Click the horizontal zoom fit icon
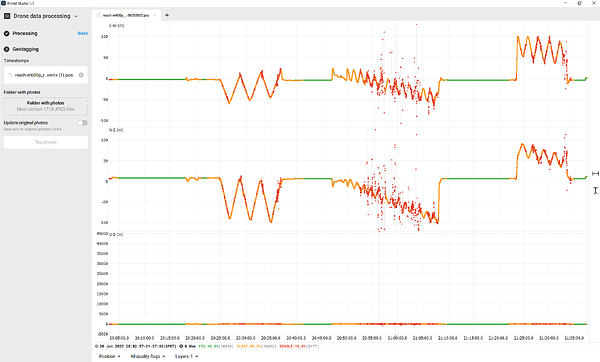 (595, 174)
